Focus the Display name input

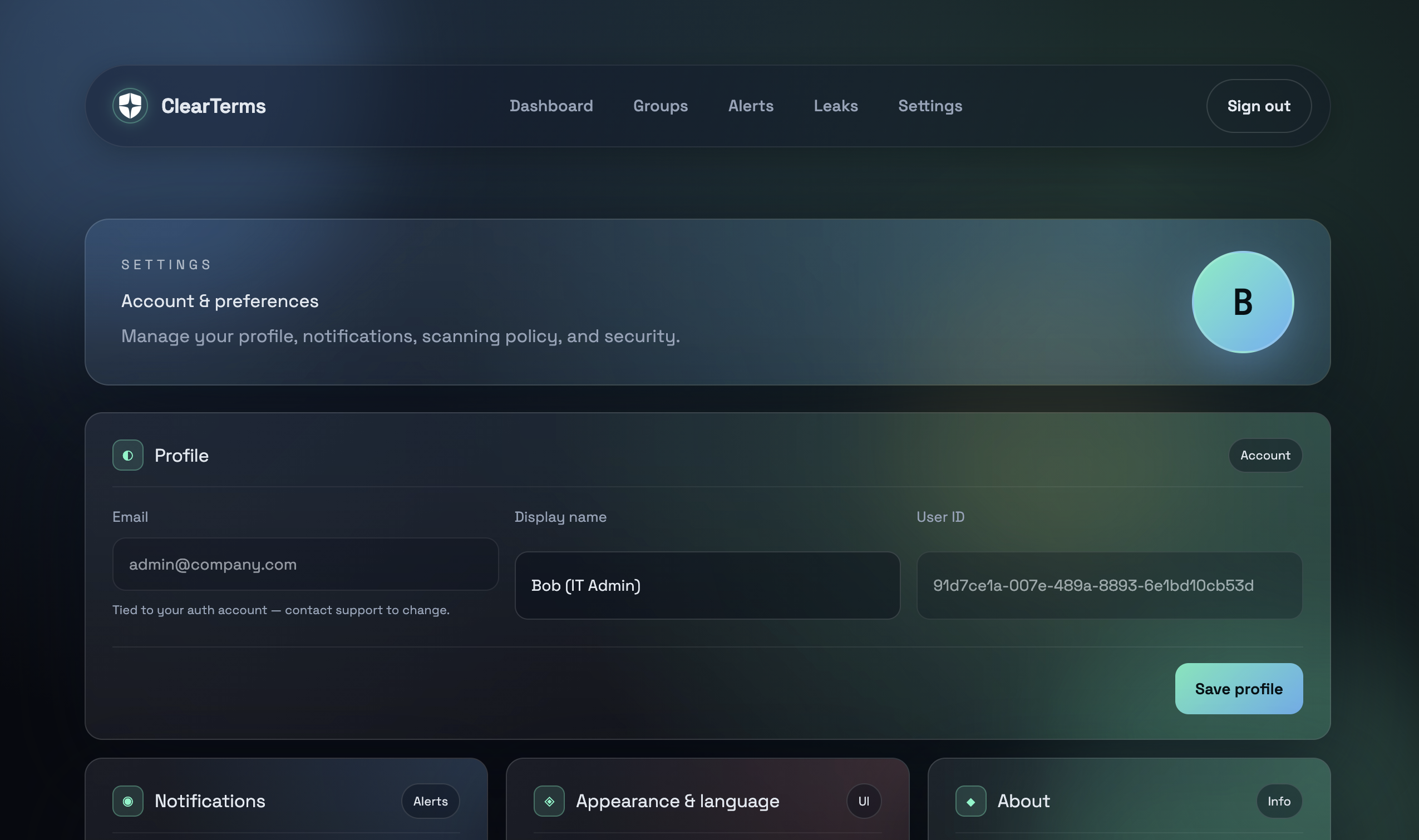[707, 585]
